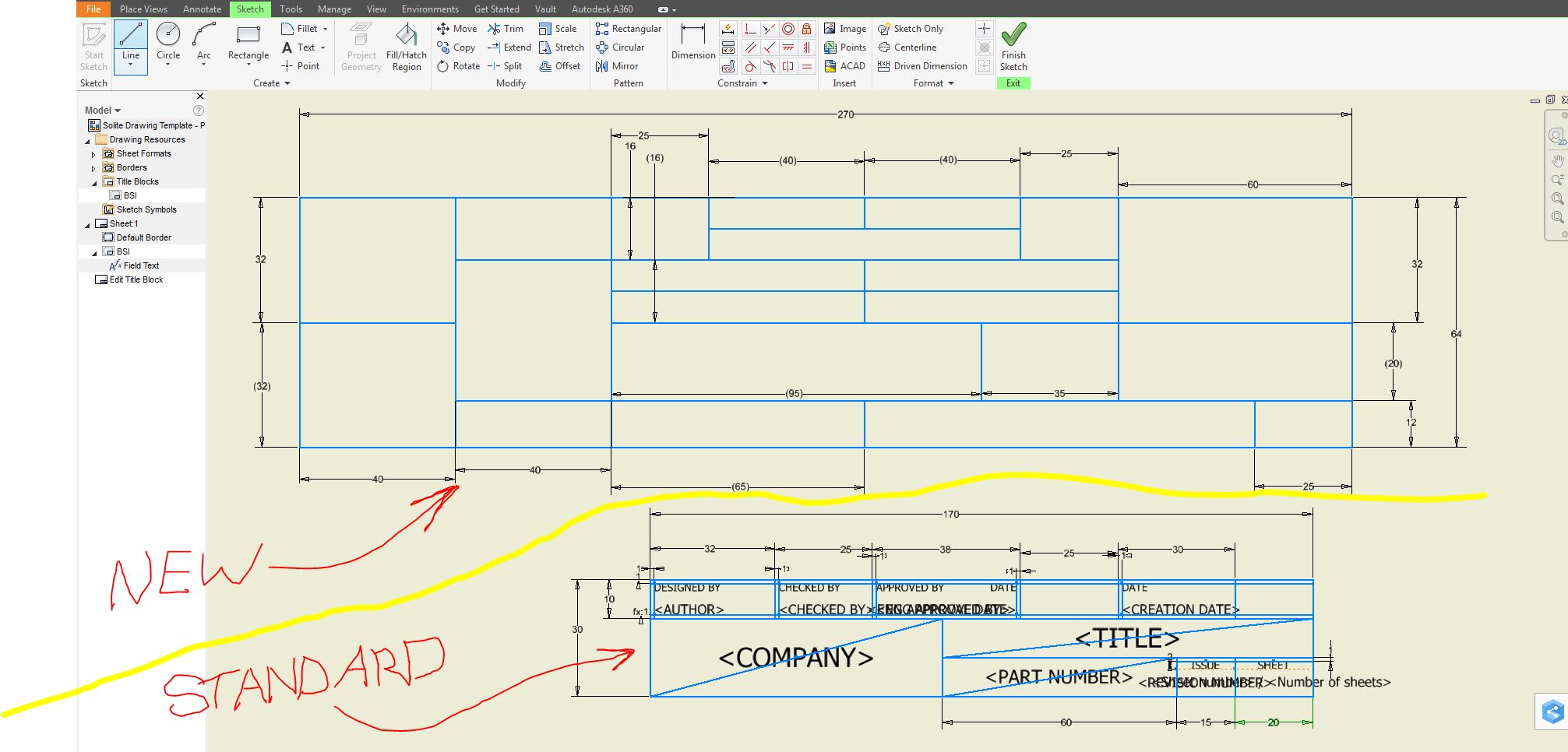Open the Rectangle tool dropdown
Viewport: 1568px width, 752px height.
pos(248,65)
